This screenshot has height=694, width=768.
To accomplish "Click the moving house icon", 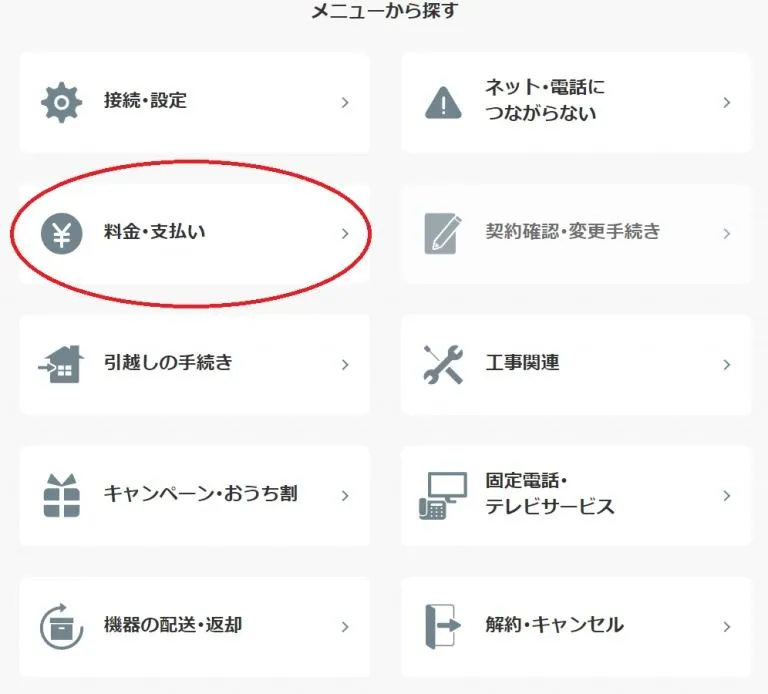I will coord(61,364).
